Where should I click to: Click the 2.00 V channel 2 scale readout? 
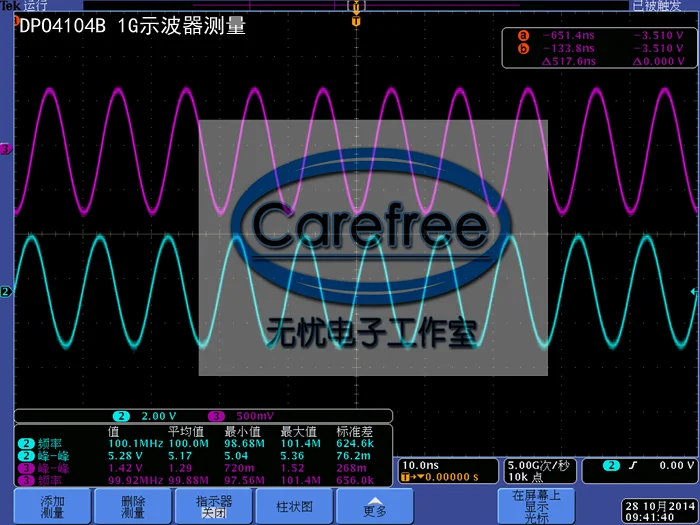pos(158,416)
